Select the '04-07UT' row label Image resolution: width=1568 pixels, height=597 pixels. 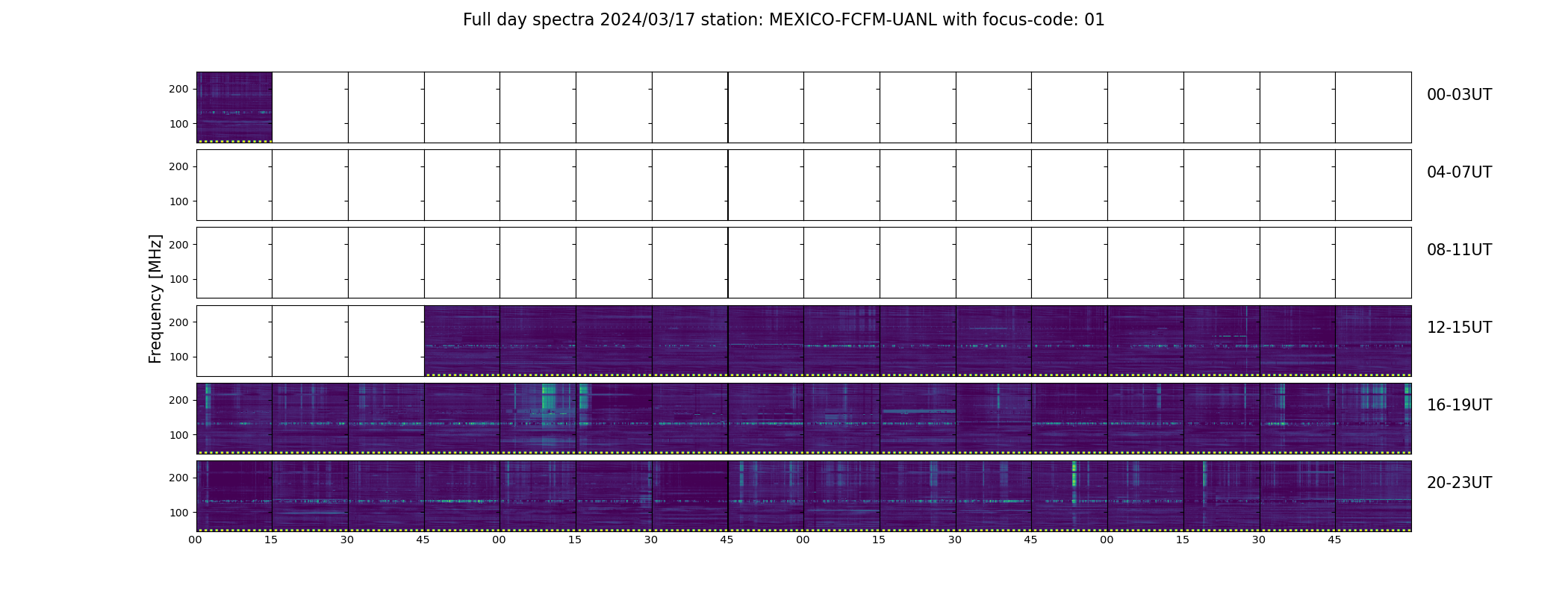pos(1459,172)
